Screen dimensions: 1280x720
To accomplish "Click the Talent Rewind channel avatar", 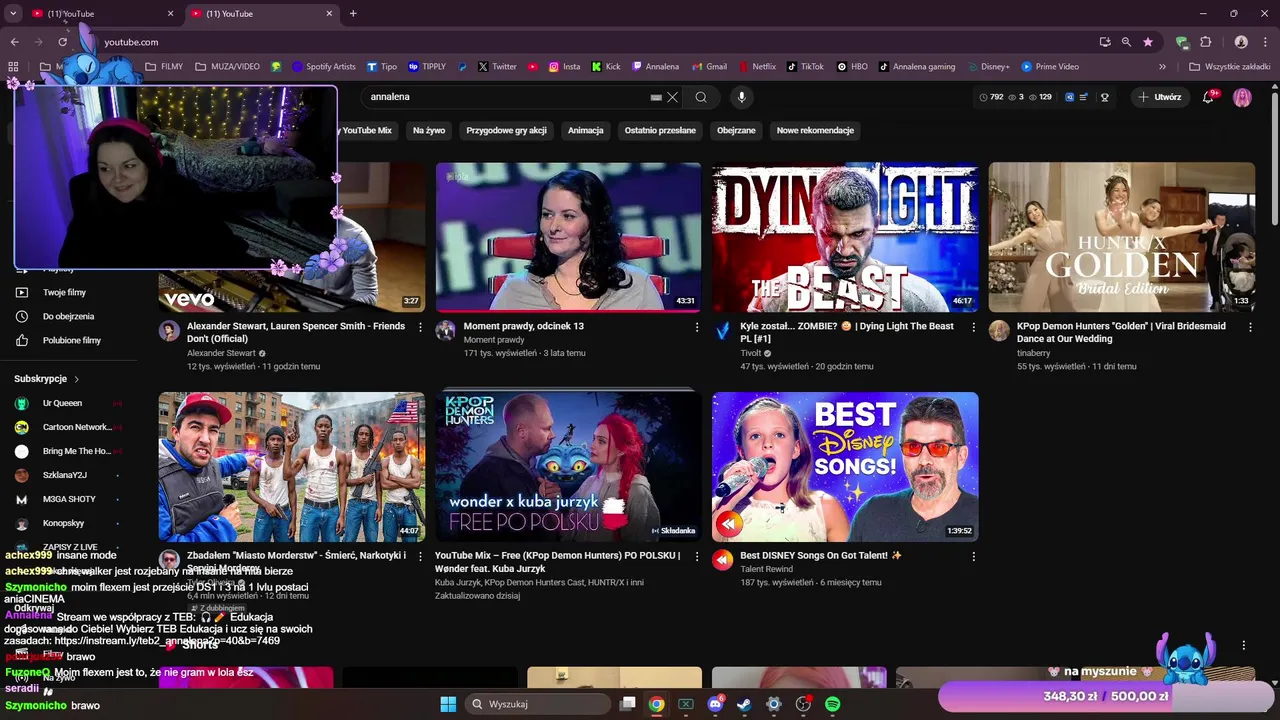I will point(722,560).
